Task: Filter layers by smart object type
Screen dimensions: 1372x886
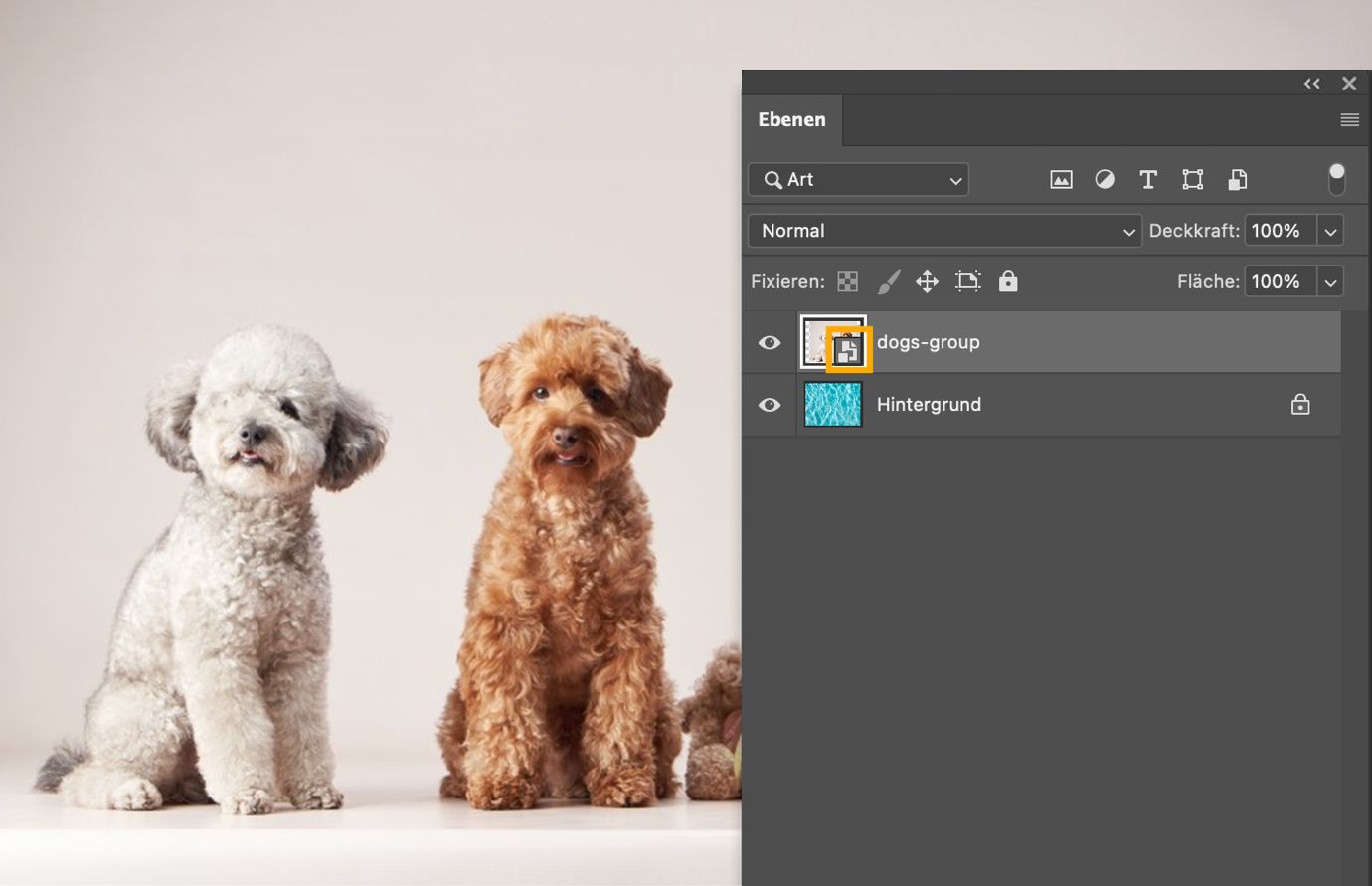Action: tap(1237, 180)
